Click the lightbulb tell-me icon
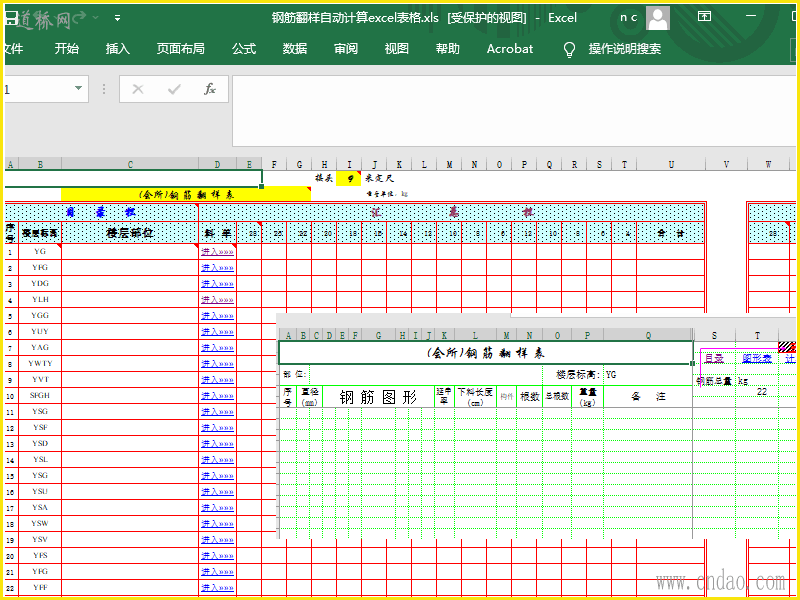Viewport: 800px width, 600px height. pyautogui.click(x=570, y=49)
